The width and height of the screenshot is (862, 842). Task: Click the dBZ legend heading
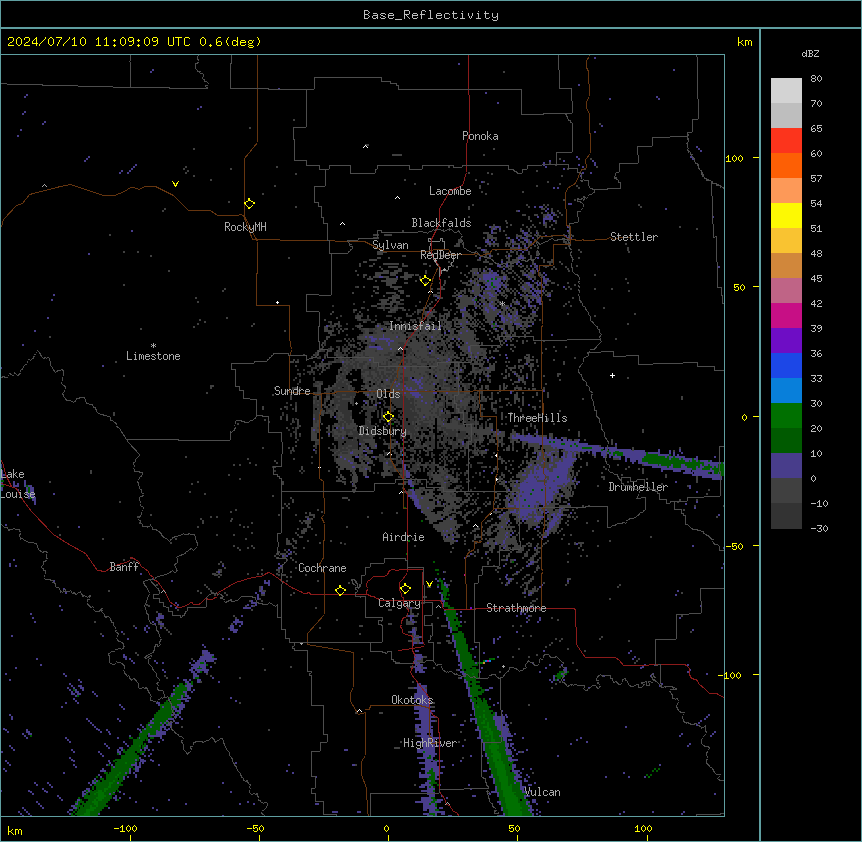click(810, 53)
